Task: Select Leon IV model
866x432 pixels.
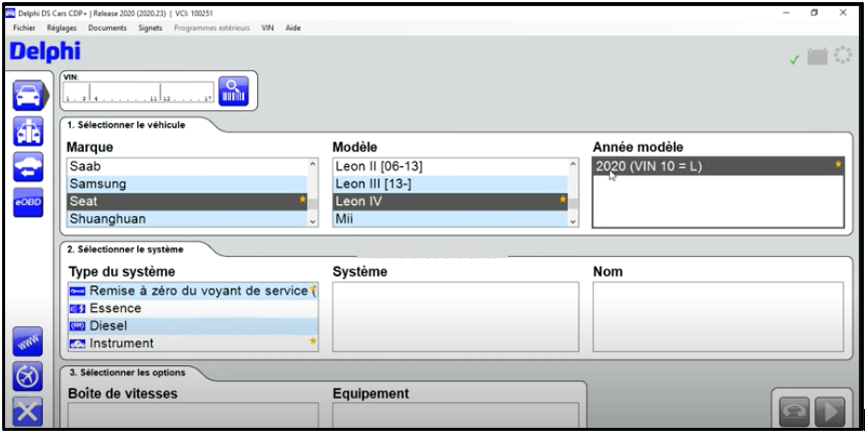Action: [450, 202]
